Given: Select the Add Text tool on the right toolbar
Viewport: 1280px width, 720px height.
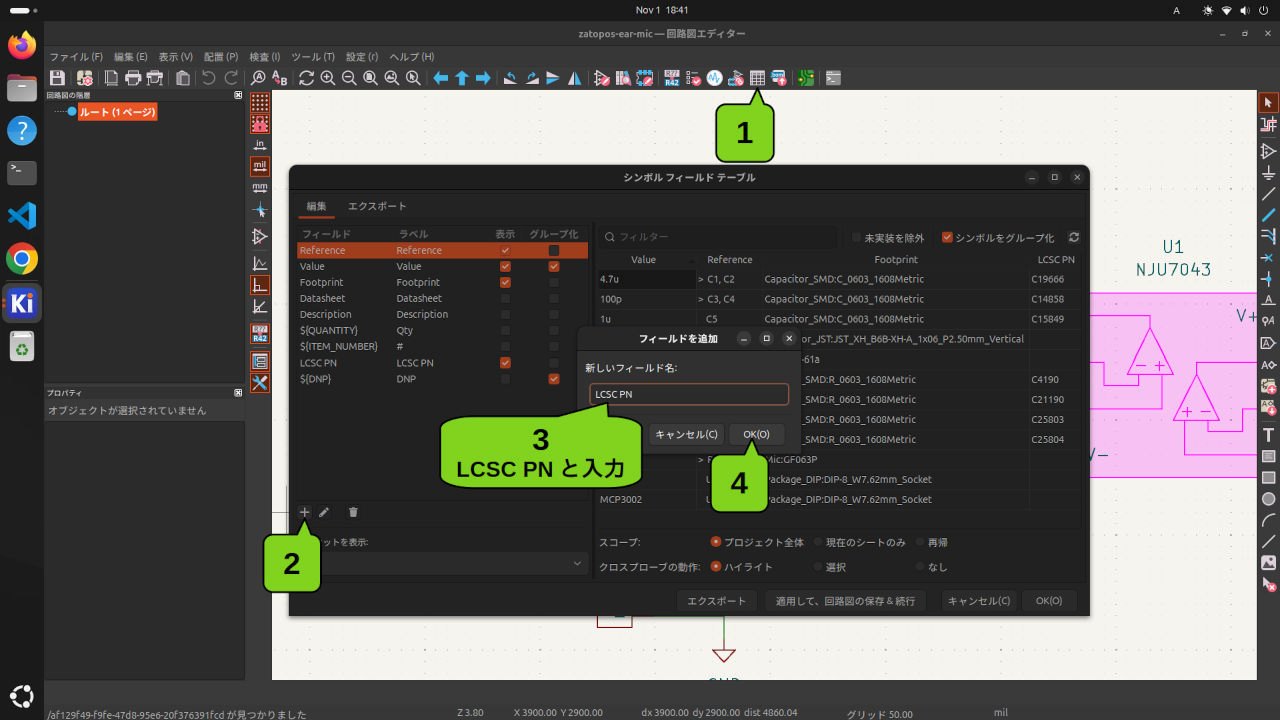Looking at the screenshot, I should 1268,435.
